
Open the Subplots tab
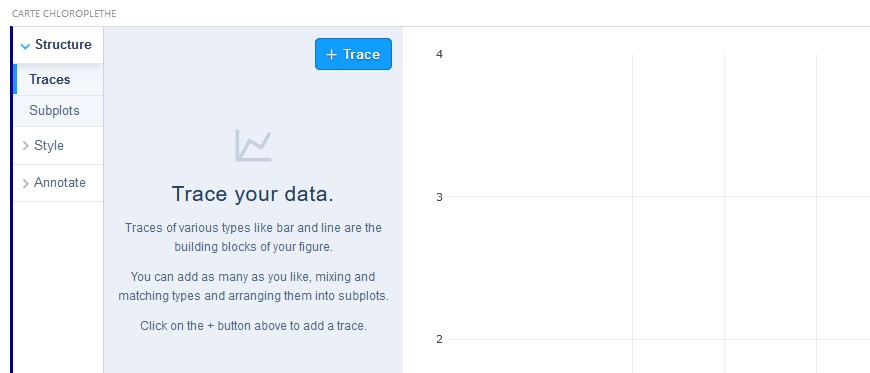(x=58, y=110)
